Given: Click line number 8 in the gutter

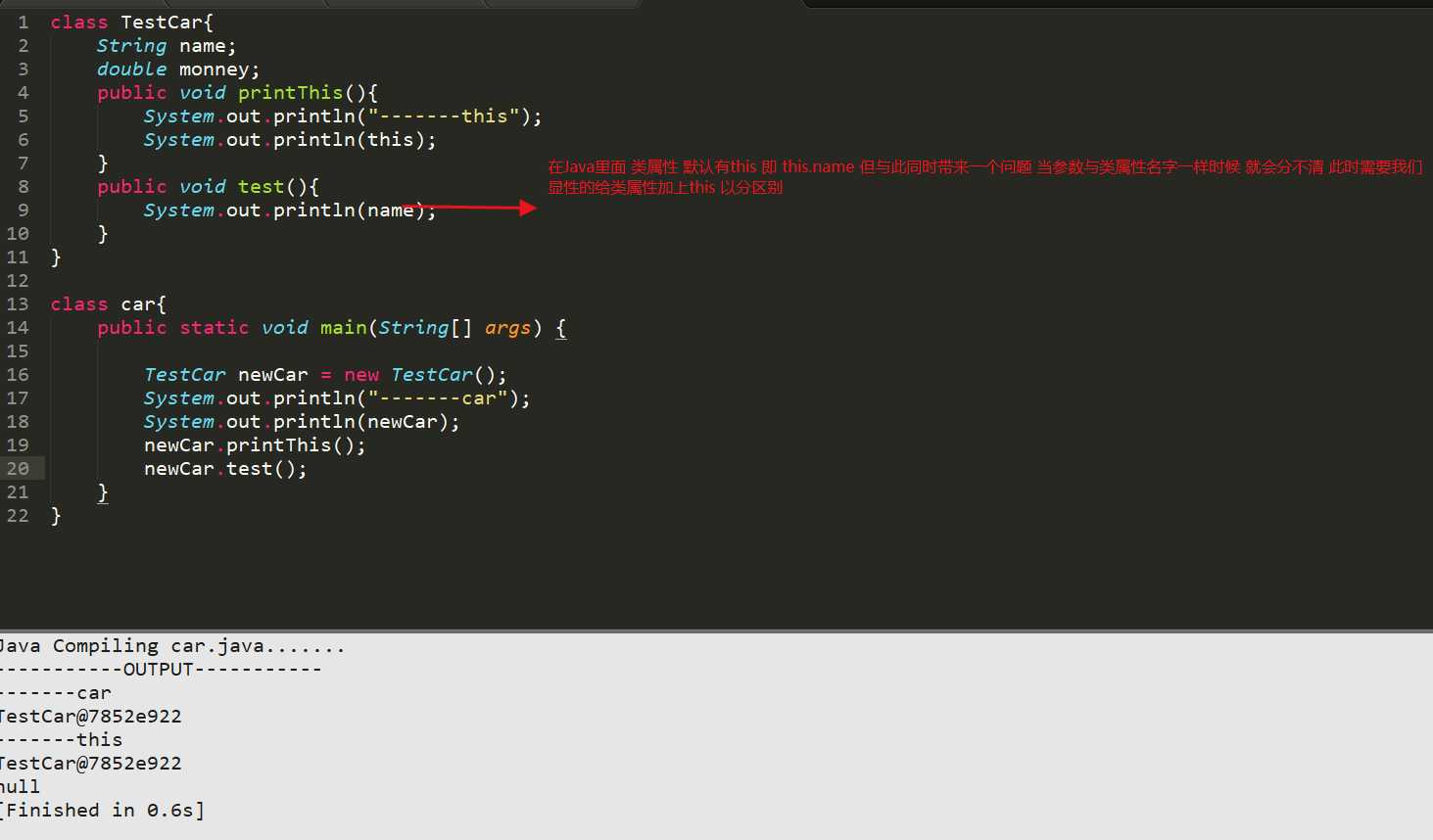Looking at the screenshot, I should (24, 187).
